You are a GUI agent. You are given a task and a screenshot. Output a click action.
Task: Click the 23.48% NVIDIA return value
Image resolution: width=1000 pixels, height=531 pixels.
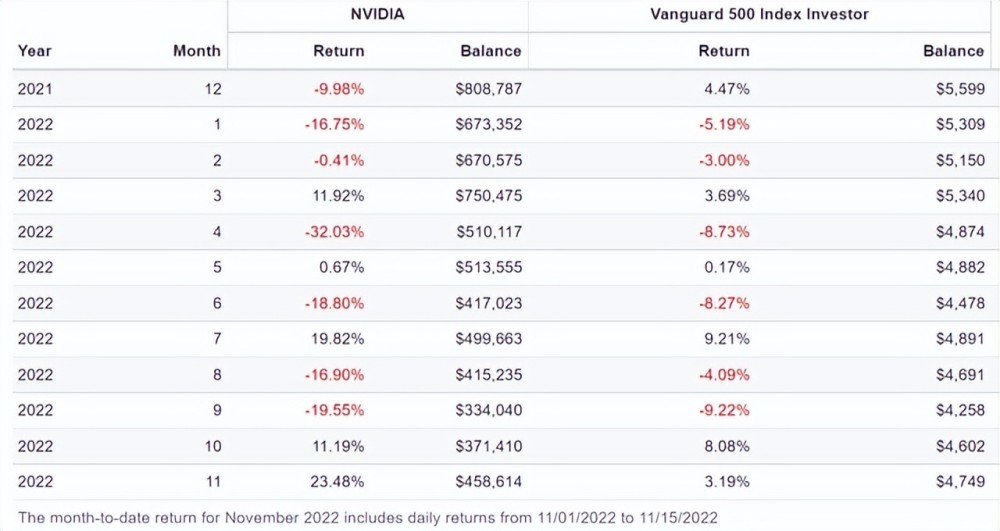coord(339,482)
